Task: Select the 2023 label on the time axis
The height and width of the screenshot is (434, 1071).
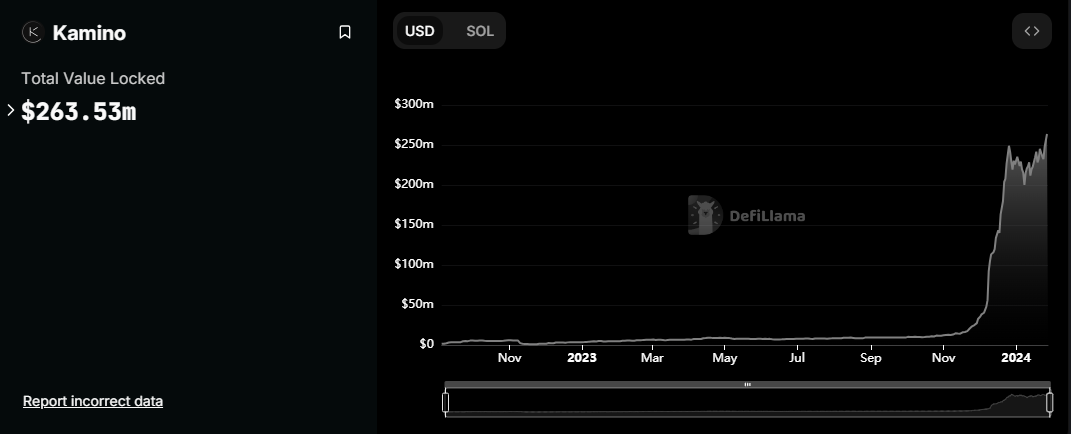Action: pyautogui.click(x=581, y=357)
